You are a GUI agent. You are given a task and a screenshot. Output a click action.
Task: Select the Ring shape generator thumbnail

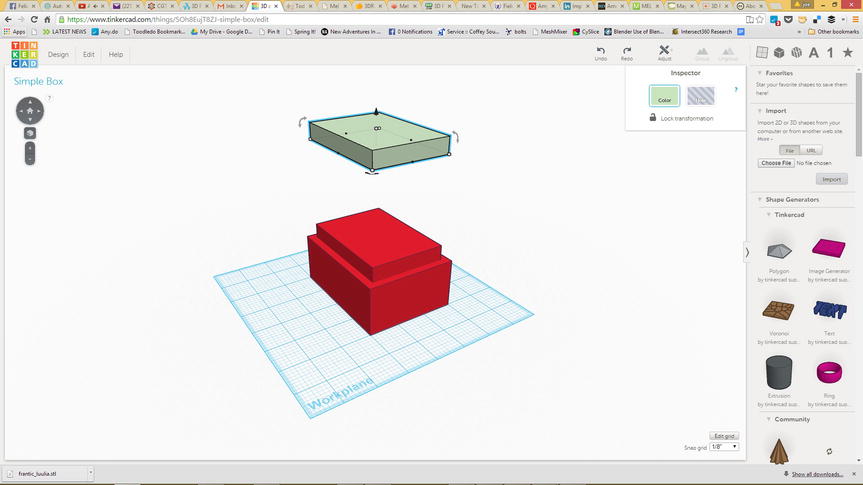click(829, 373)
